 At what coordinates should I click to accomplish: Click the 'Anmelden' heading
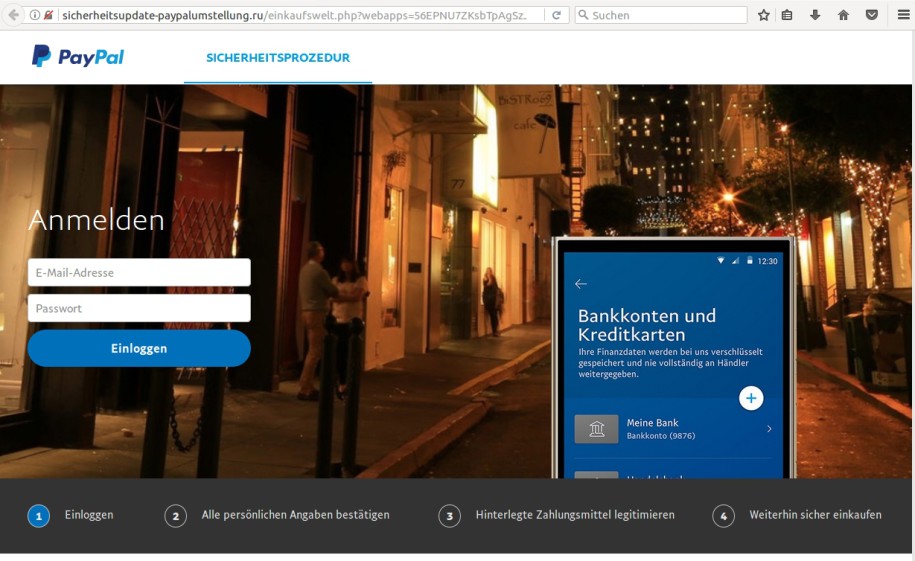pos(97,221)
